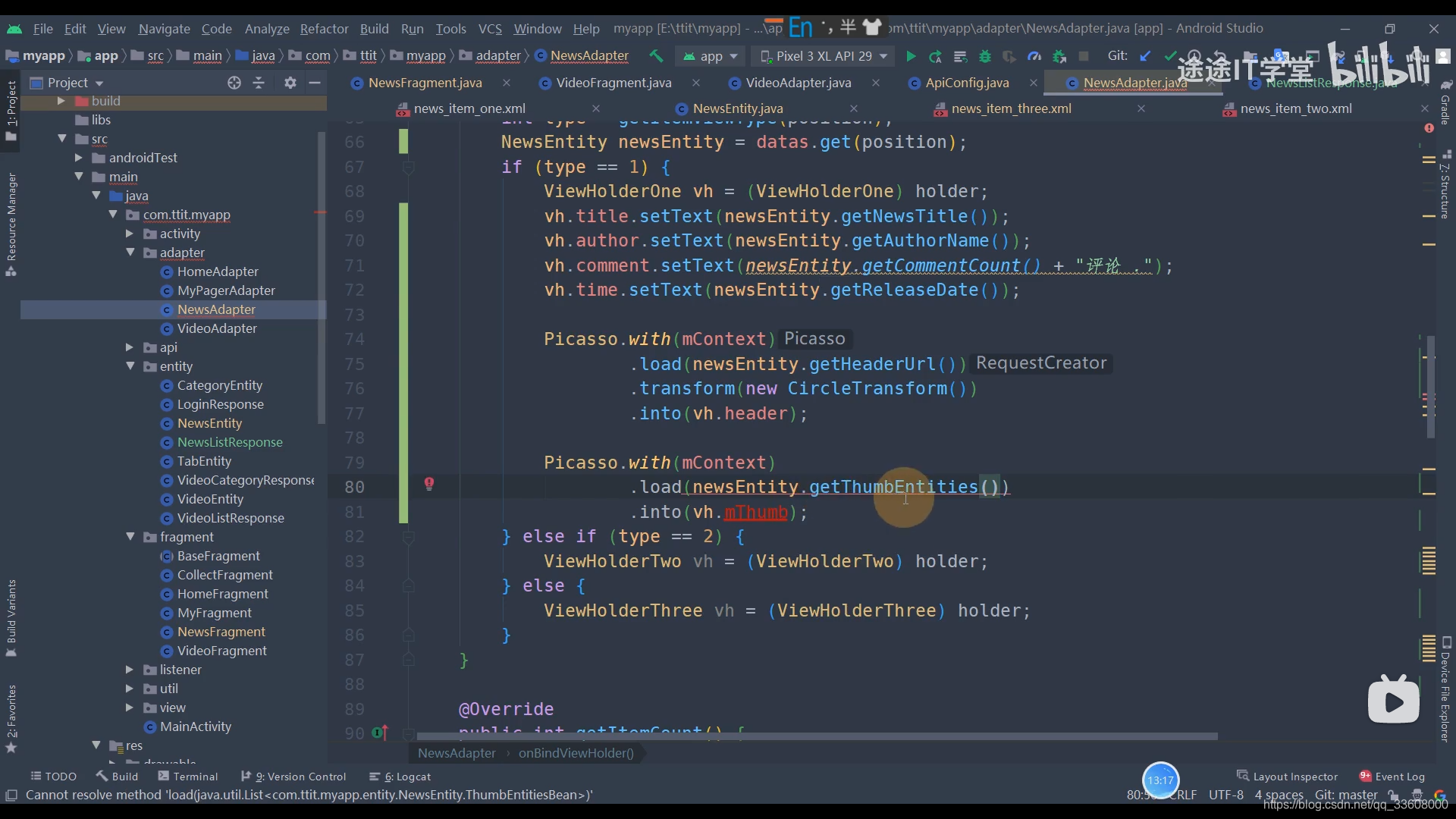
Task: Click red error indicator atop editor scrollbar
Action: (1429, 128)
